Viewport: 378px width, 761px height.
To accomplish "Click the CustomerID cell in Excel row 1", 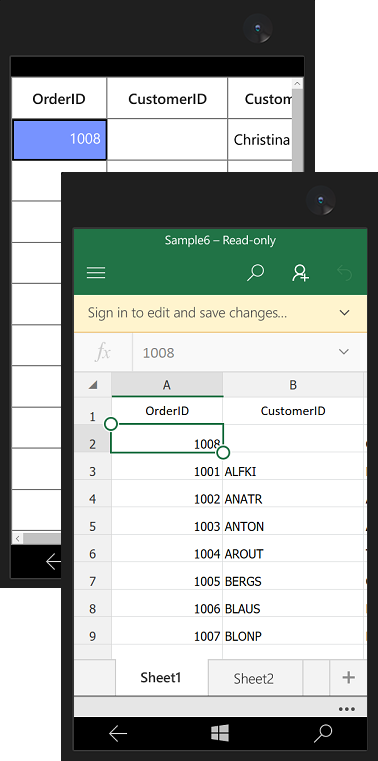I will point(293,411).
